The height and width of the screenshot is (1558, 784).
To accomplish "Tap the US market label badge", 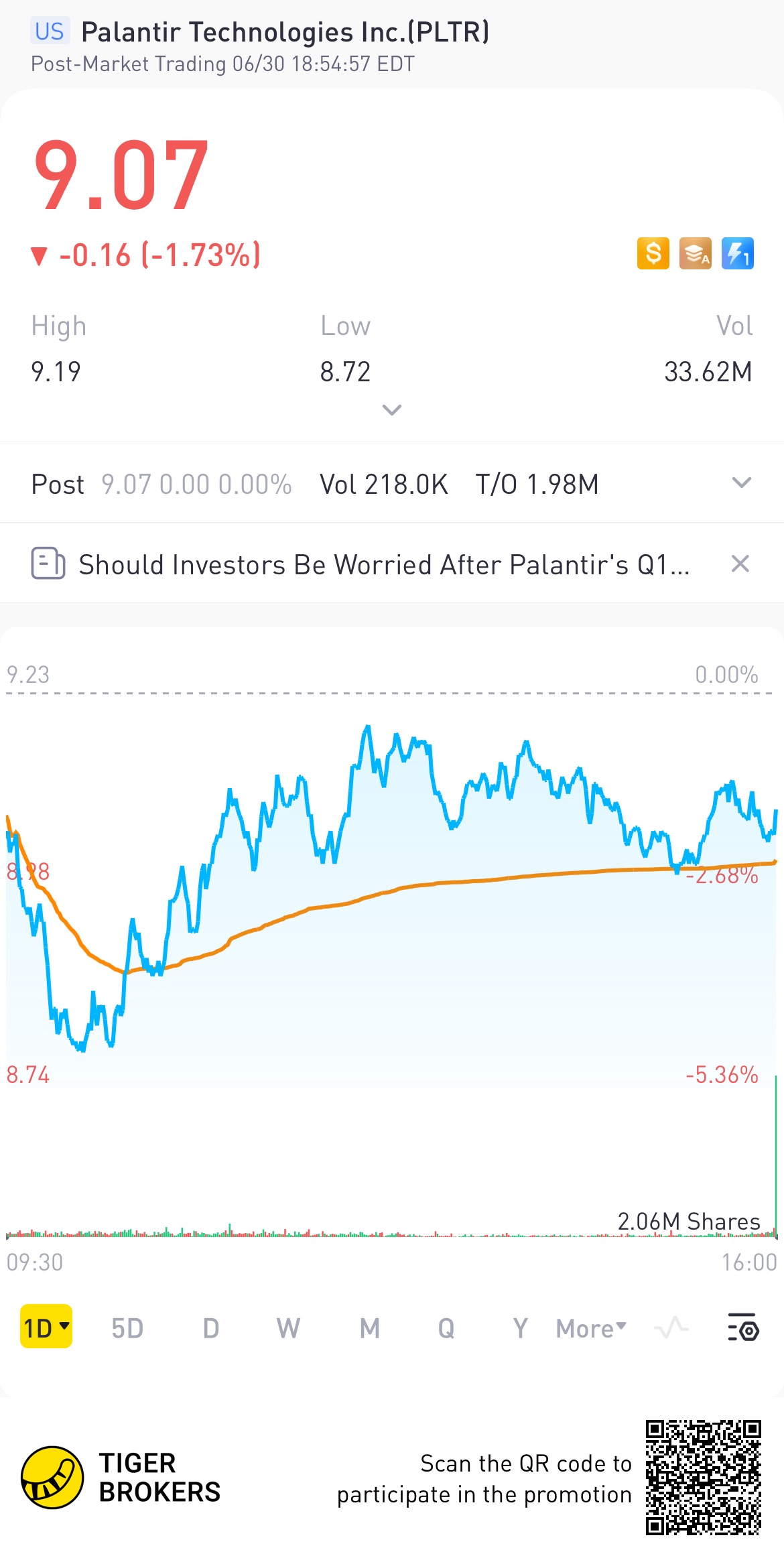I will pos(49,31).
